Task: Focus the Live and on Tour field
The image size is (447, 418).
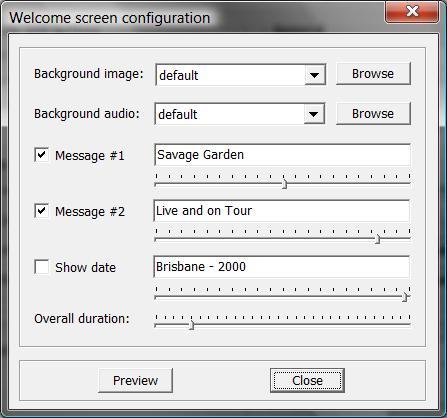Action: (282, 211)
